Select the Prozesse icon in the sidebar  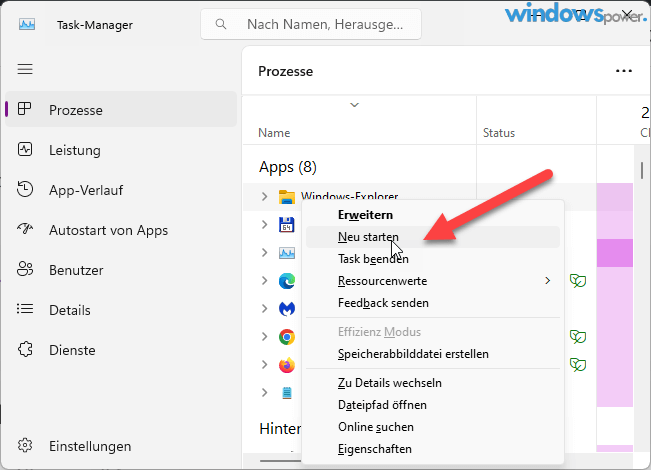tap(24, 109)
